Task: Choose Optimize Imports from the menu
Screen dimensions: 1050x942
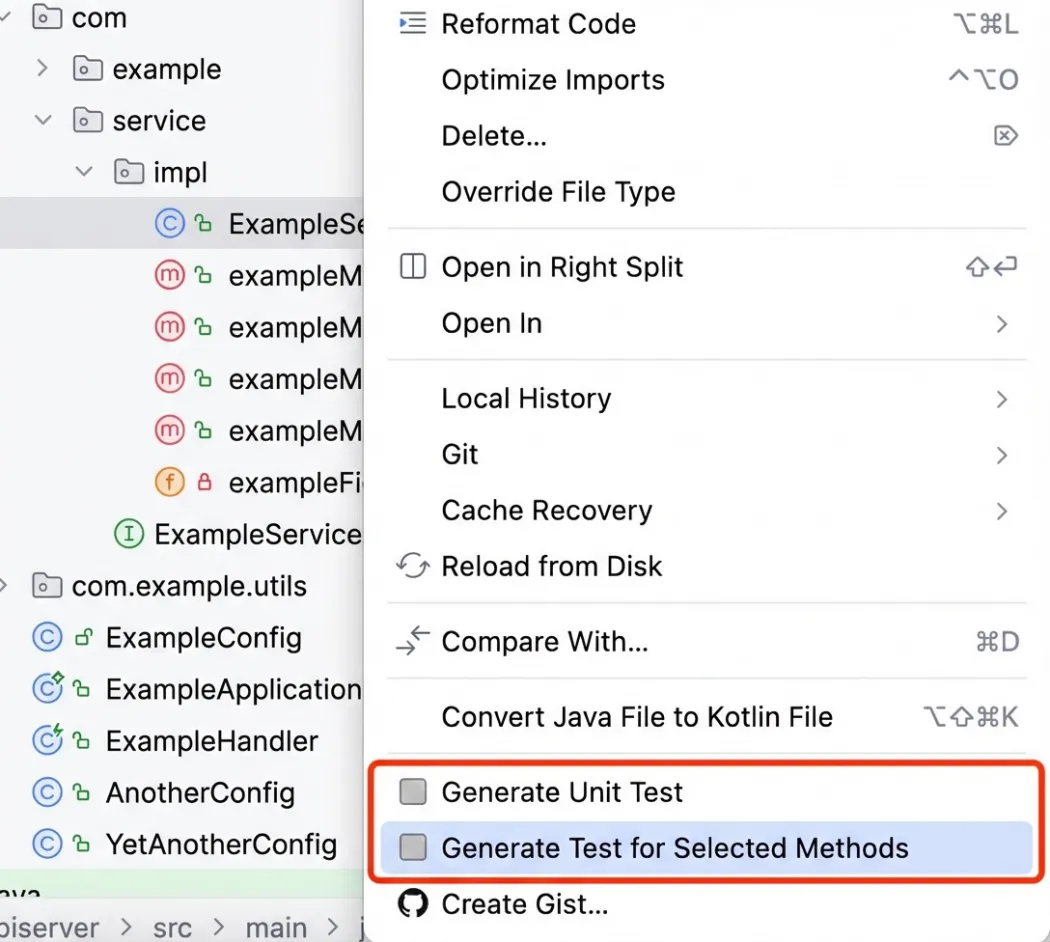Action: tap(553, 80)
